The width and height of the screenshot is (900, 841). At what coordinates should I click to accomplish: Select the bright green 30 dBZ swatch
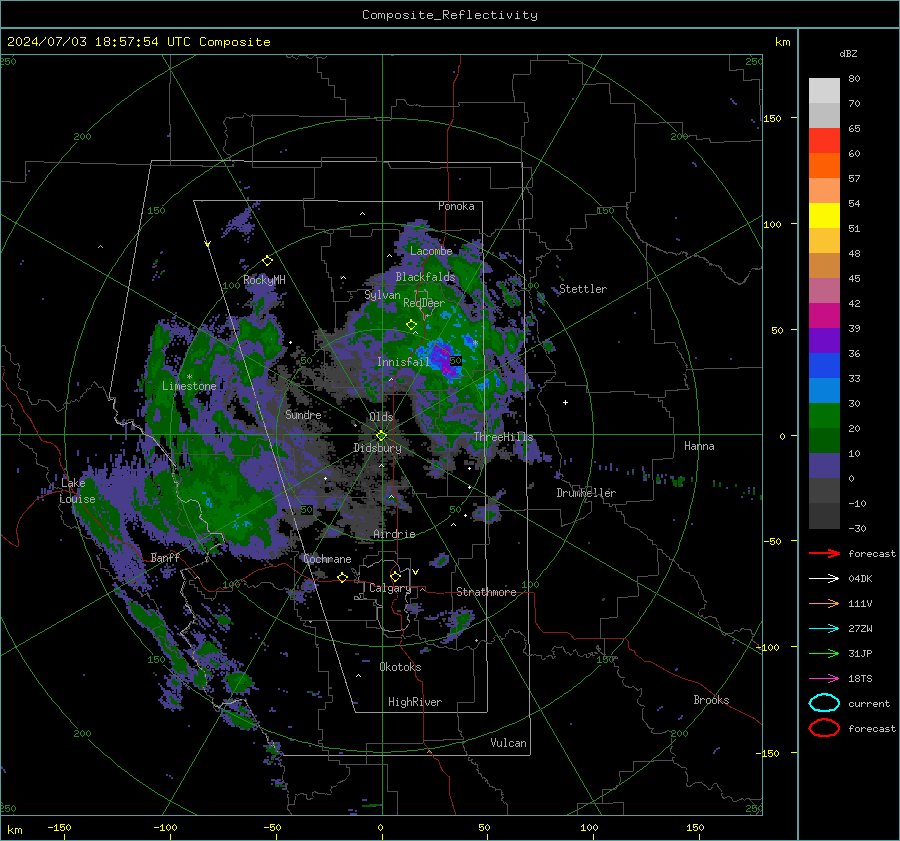(x=824, y=415)
